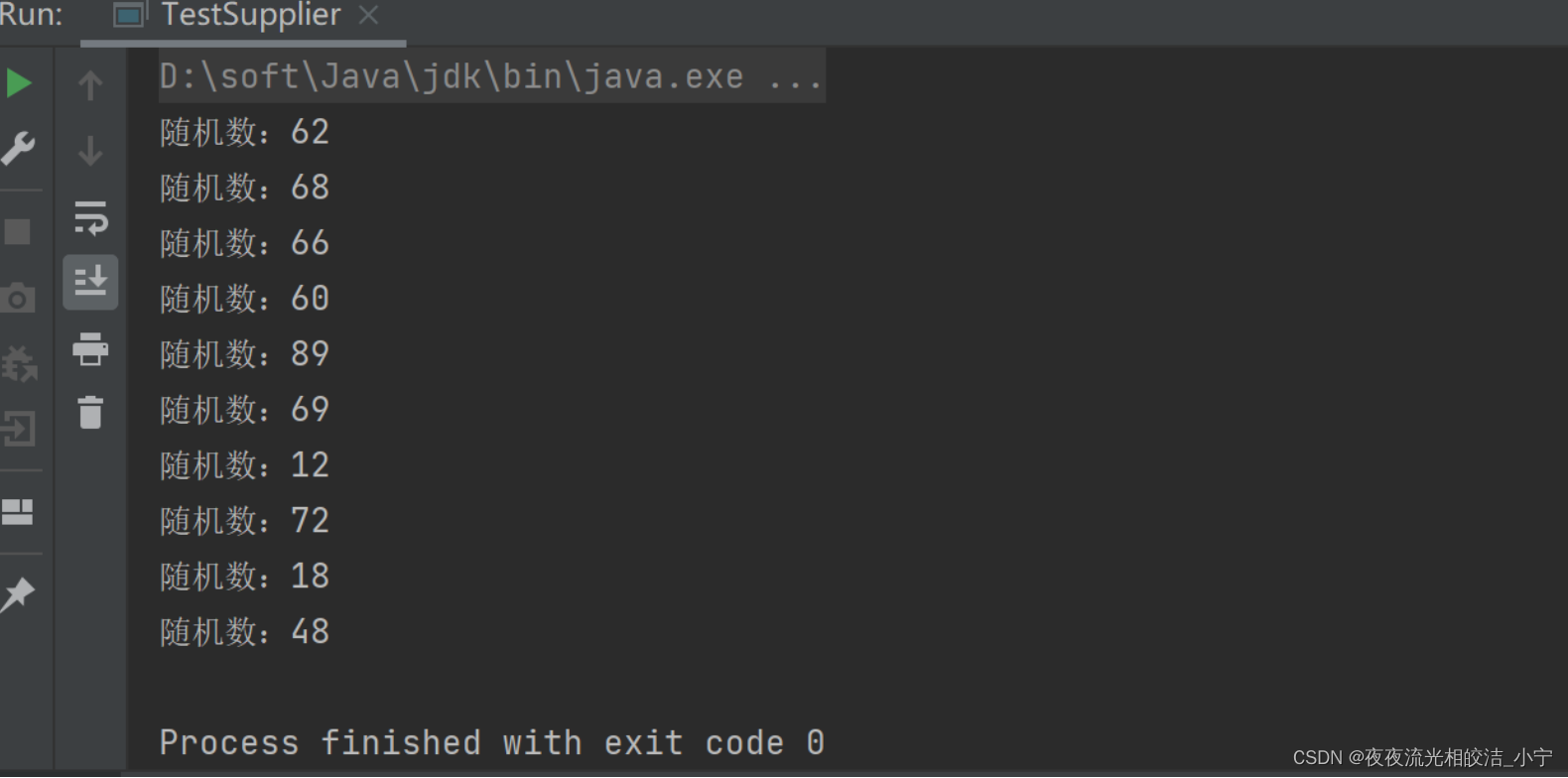This screenshot has width=1568, height=778.
Task: Close the TestSupplier tab
Action: point(368,16)
